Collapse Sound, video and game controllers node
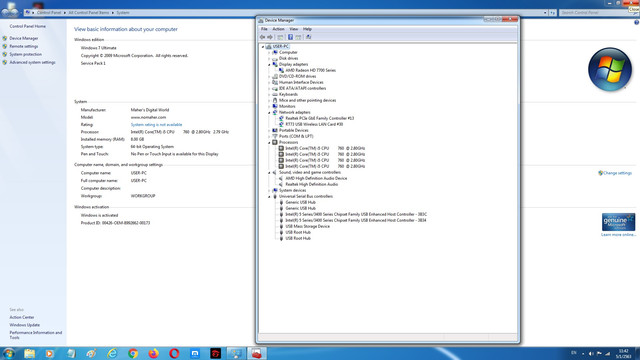Screen dimensions: 640x360 (x=269, y=173)
